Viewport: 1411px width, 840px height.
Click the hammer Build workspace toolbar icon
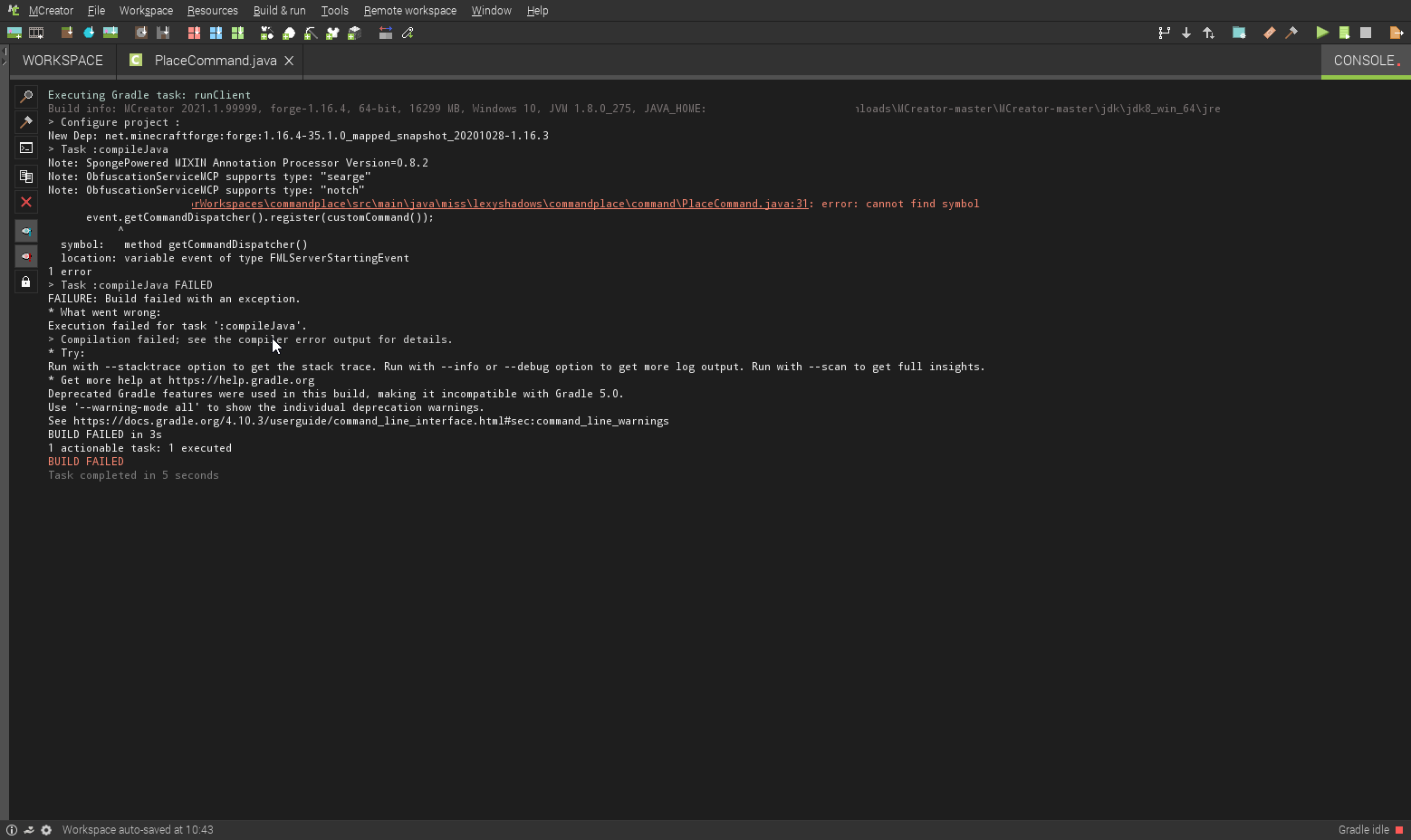[x=1291, y=33]
